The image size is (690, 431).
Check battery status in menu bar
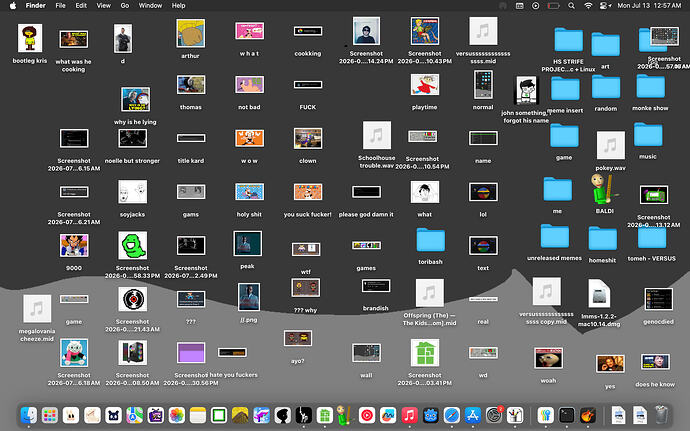point(553,6)
